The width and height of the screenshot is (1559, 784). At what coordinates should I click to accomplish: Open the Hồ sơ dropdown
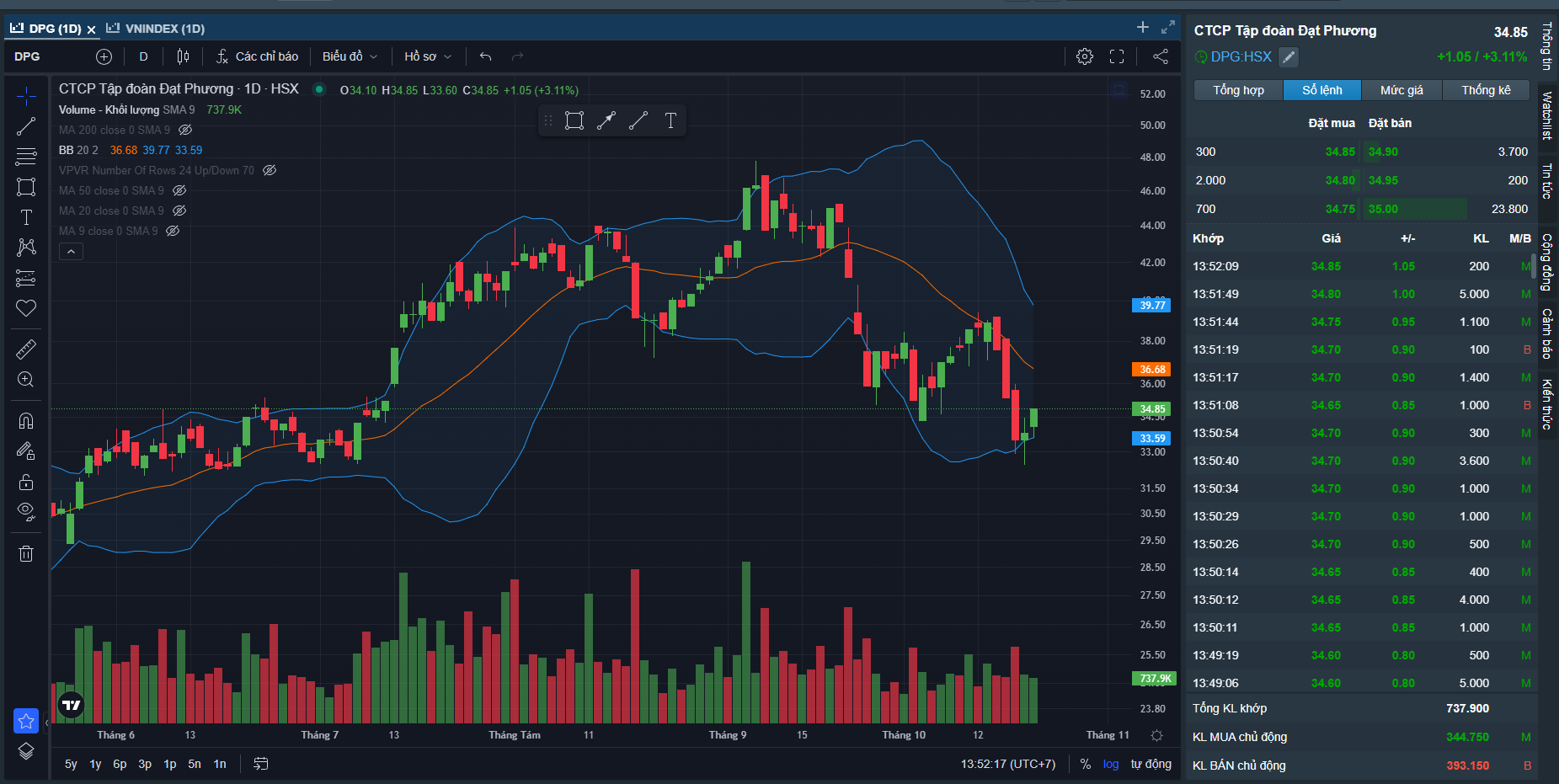pyautogui.click(x=428, y=56)
